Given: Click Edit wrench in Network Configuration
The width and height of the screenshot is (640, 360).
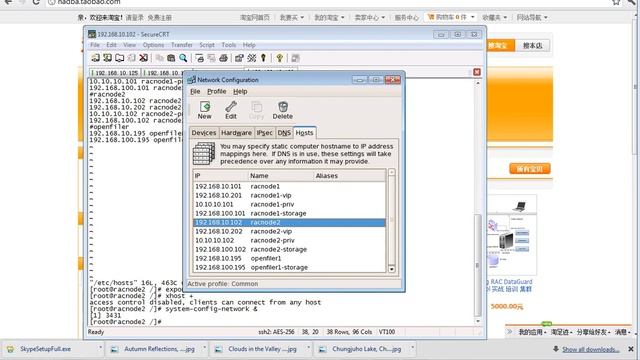Looking at the screenshot, I should point(231,110).
